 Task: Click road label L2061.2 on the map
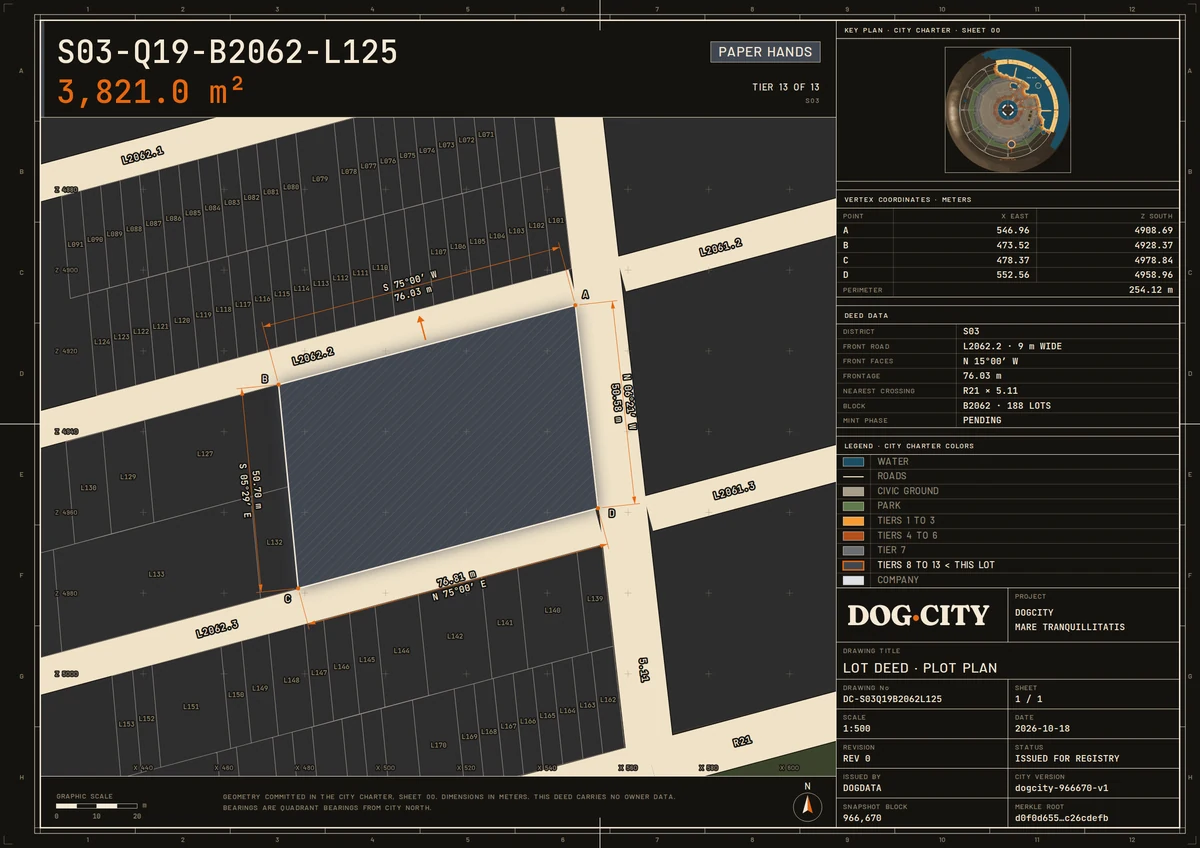[720, 248]
